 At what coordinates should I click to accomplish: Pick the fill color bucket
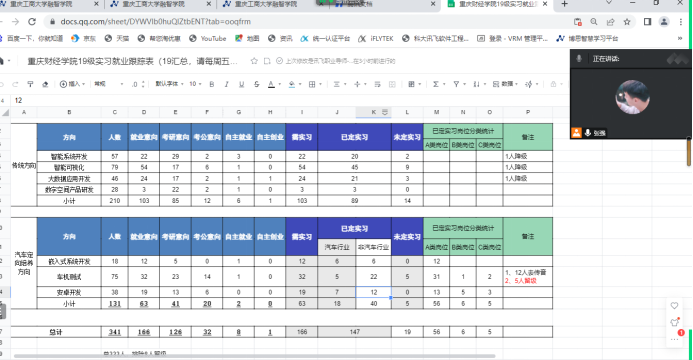[x=292, y=84]
